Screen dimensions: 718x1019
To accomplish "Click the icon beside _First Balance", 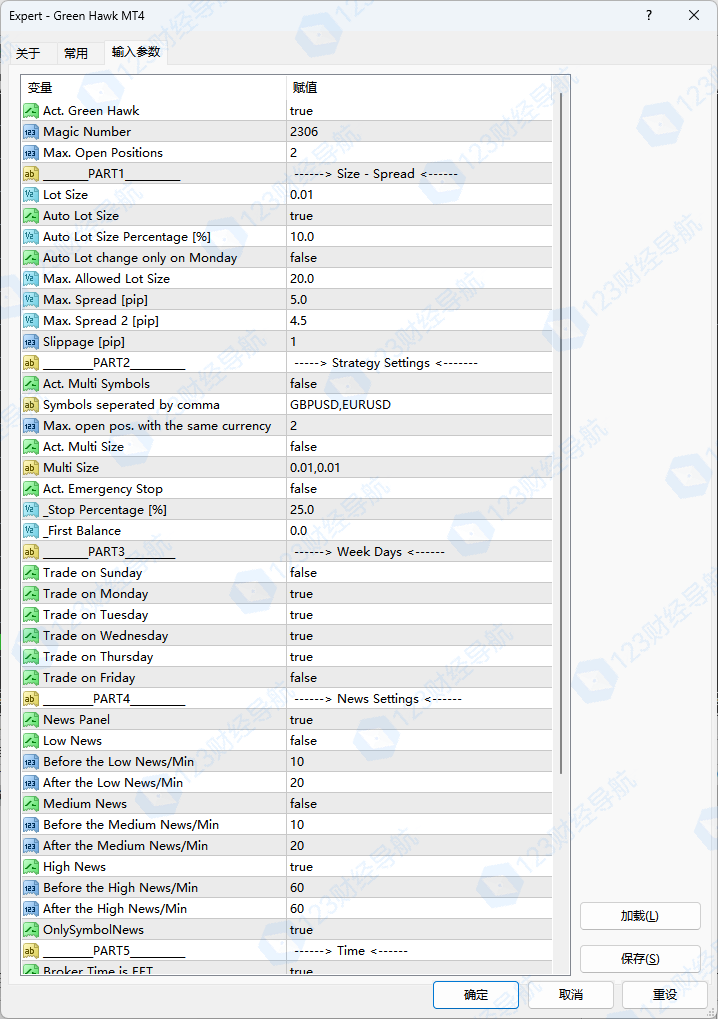I will point(31,531).
